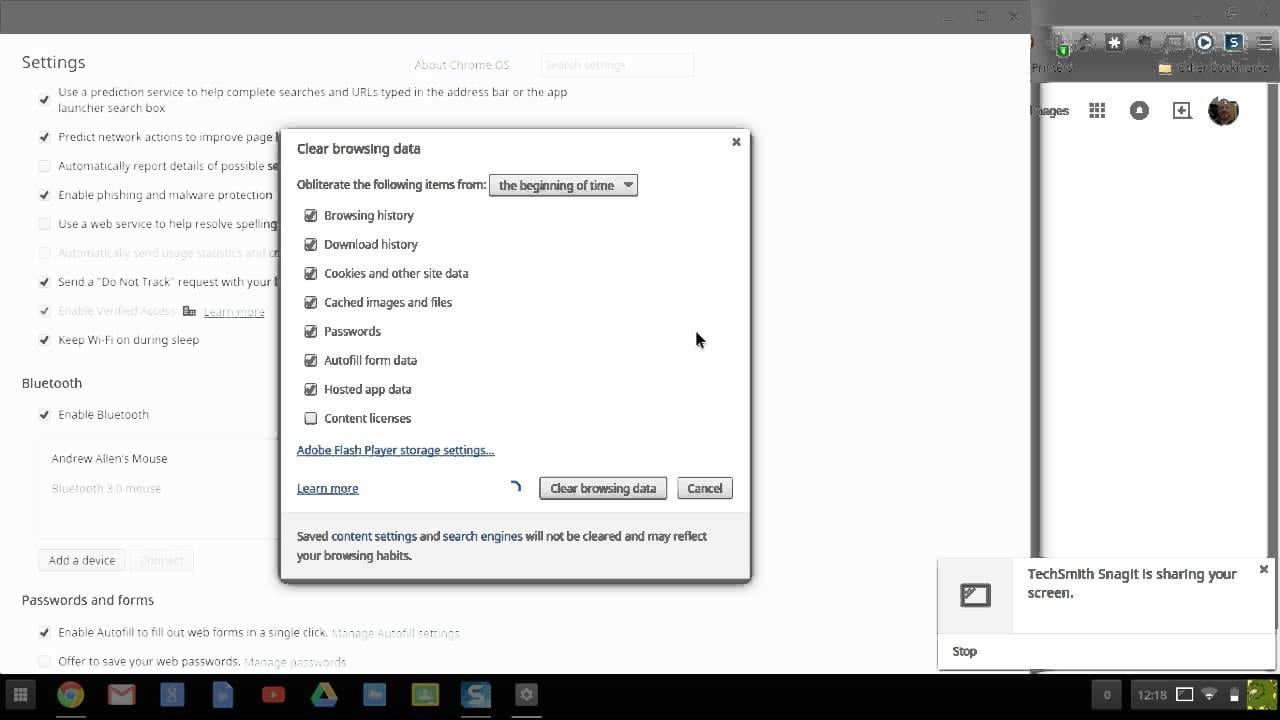Check the Content licenses box
The width and height of the screenshot is (1280, 720).
[x=310, y=419]
